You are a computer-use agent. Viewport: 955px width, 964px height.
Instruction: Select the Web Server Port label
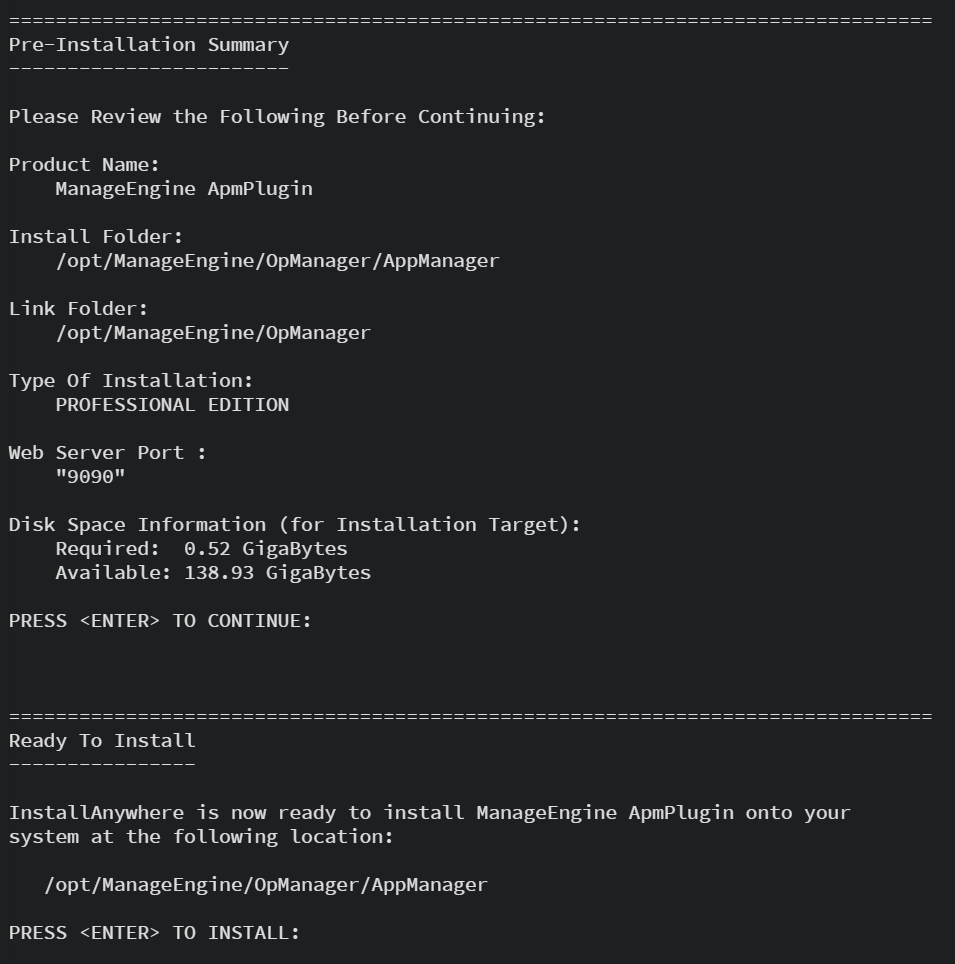pos(108,452)
